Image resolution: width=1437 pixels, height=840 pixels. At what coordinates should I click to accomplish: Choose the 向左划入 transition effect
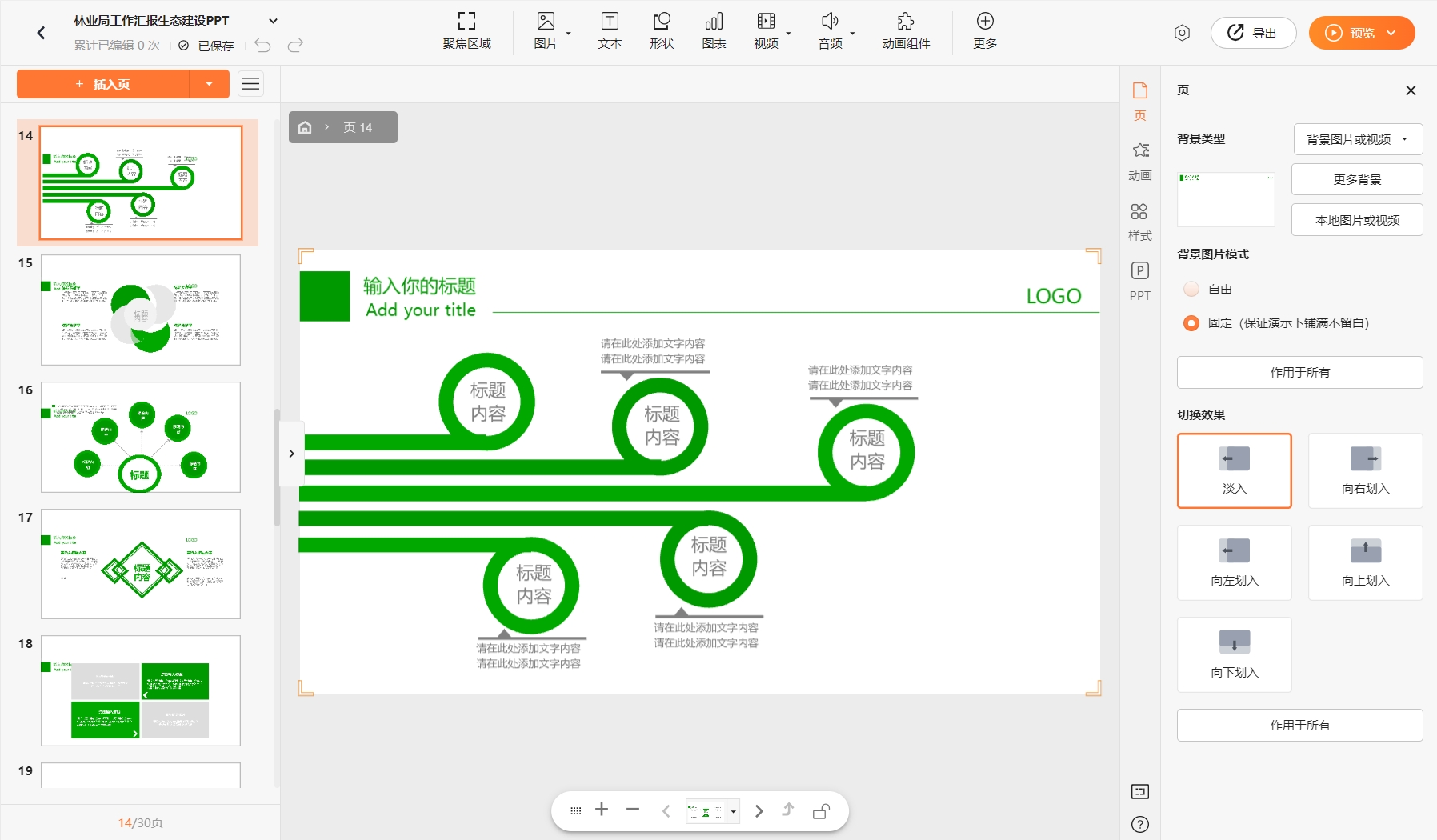[1234, 562]
